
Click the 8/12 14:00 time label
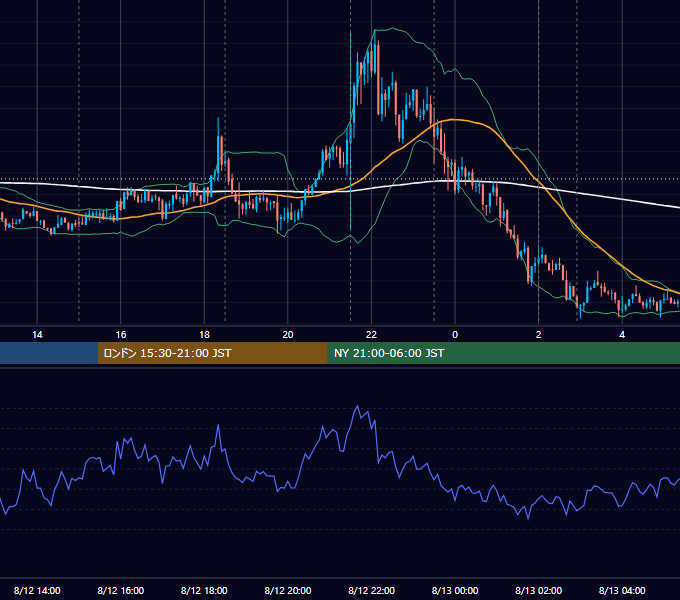tap(37, 590)
